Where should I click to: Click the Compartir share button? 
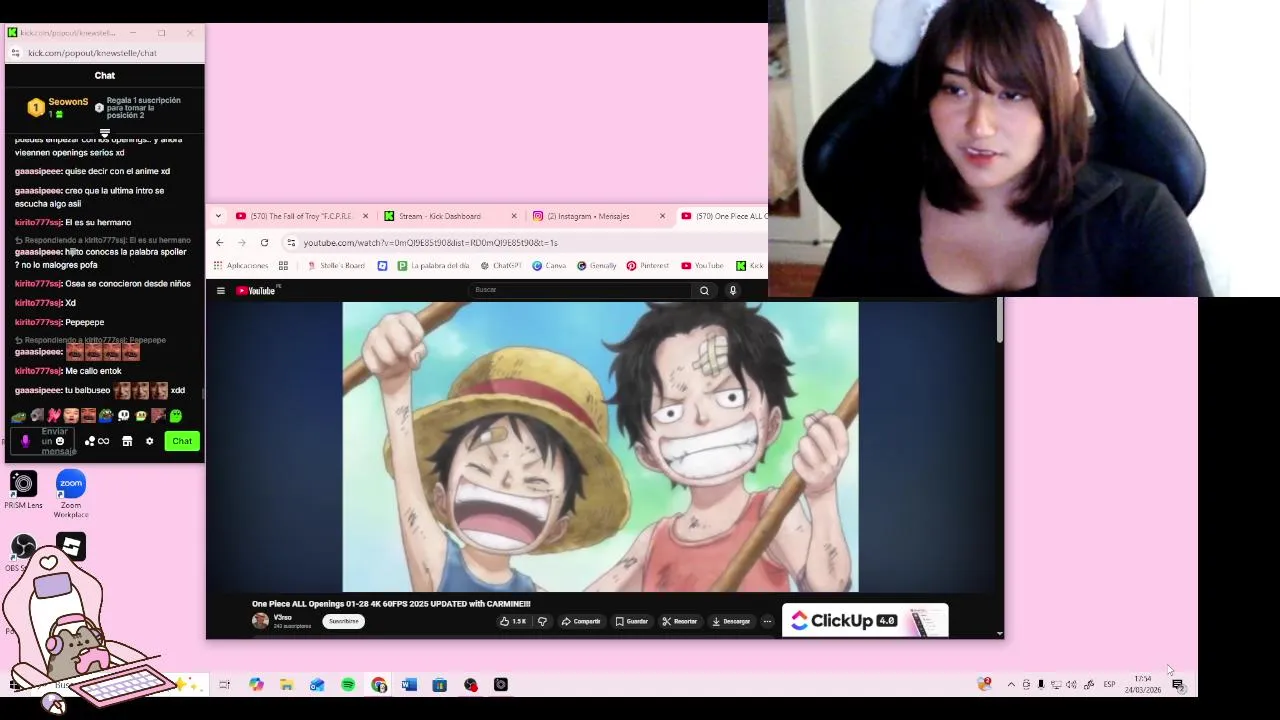(x=581, y=621)
